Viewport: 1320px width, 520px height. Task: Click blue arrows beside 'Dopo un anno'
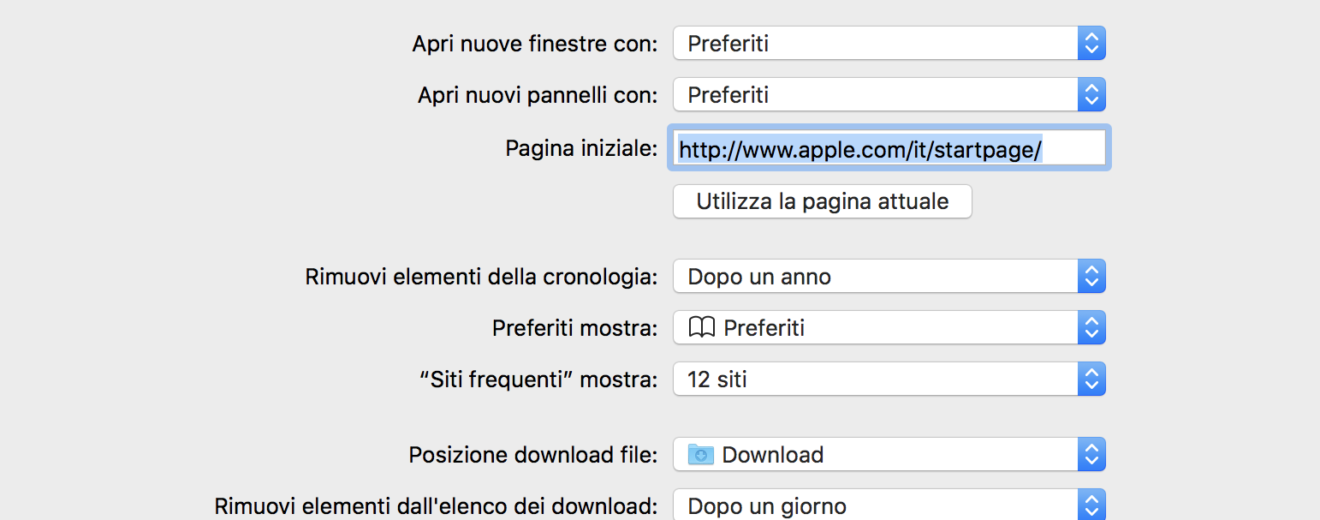[1092, 276]
